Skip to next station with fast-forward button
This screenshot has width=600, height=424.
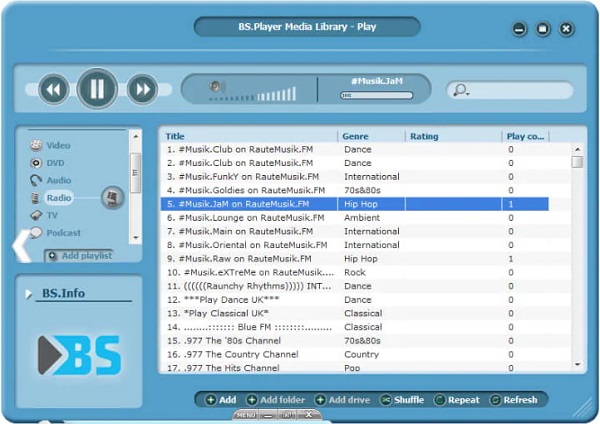(x=142, y=90)
